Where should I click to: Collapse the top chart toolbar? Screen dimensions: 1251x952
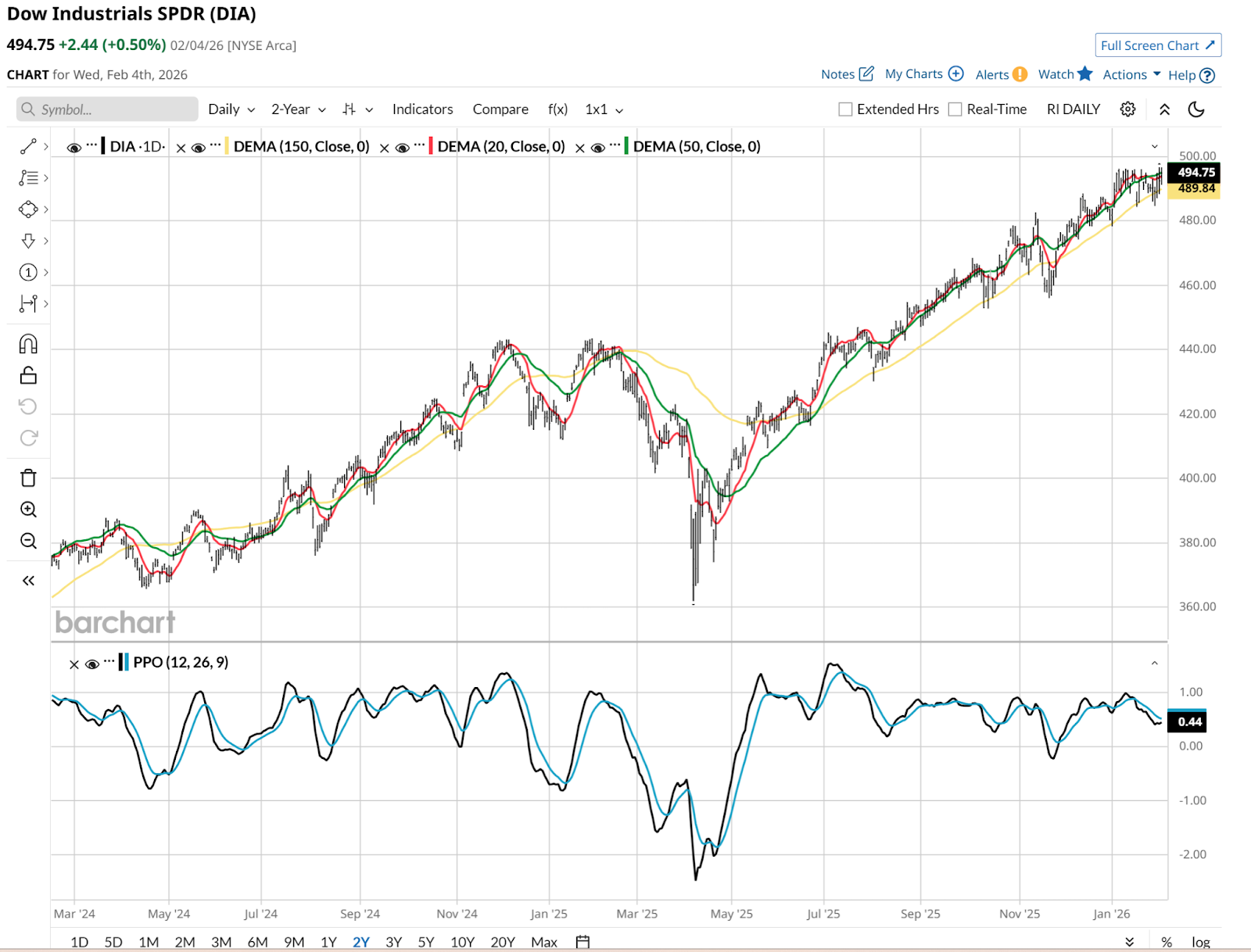[1164, 109]
